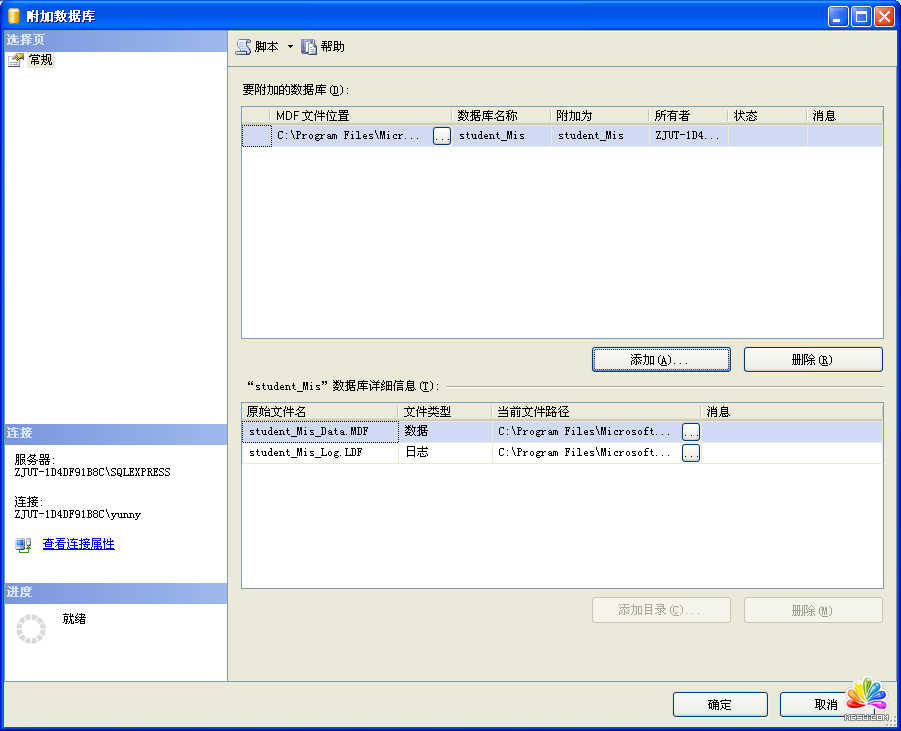The width and height of the screenshot is (901, 731).
Task: Click the upper 删除(R) button
Action: pos(812,360)
